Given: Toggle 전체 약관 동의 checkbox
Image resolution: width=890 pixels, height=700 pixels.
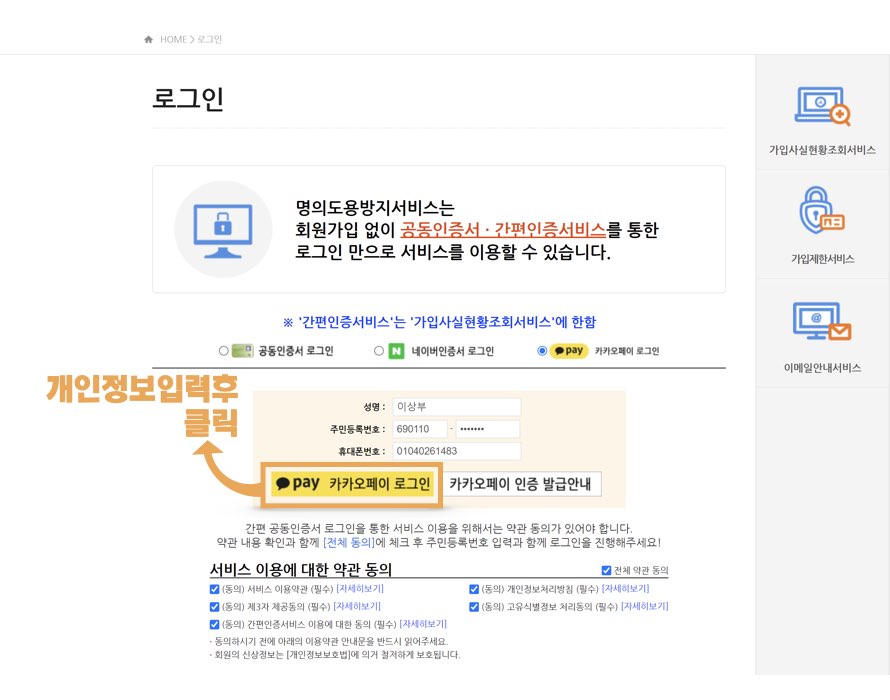Looking at the screenshot, I should (x=606, y=570).
